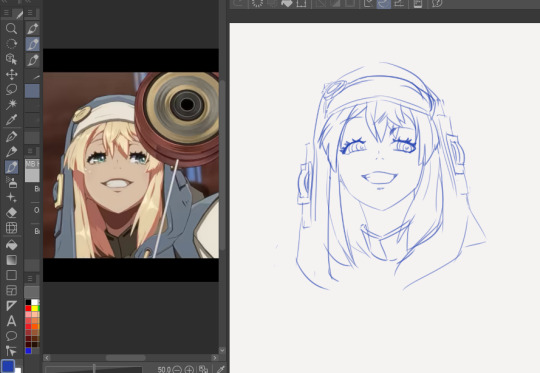The height and width of the screenshot is (373, 540).
Task: Click the sub view horizontal scrollbar thumb
Action: pos(125,358)
